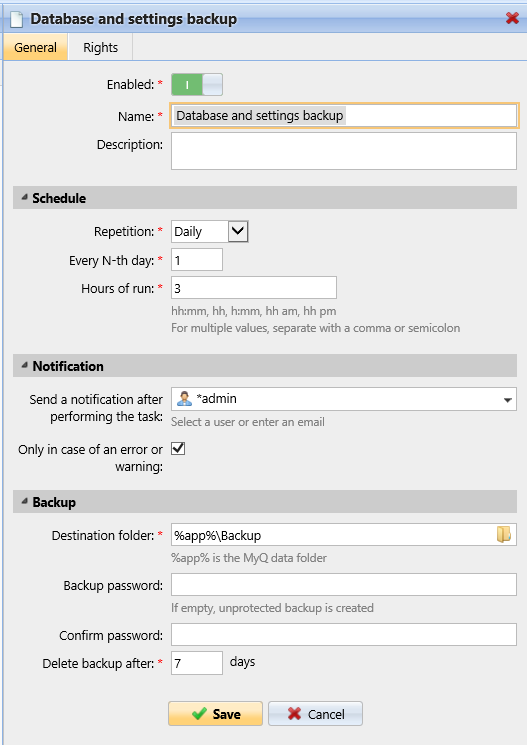The image size is (527, 745).
Task: Focus the Description text area
Action: 344,151
